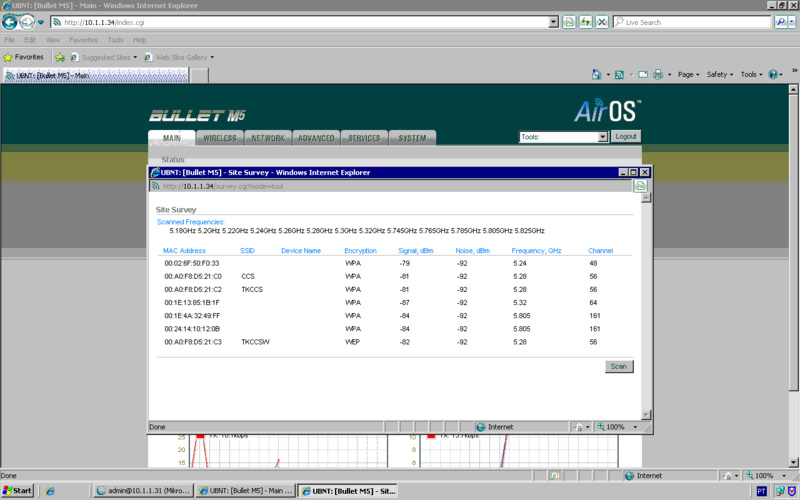Click the Compatibility View icon beside address bar
The height and width of the screenshot is (500, 800).
click(569, 22)
